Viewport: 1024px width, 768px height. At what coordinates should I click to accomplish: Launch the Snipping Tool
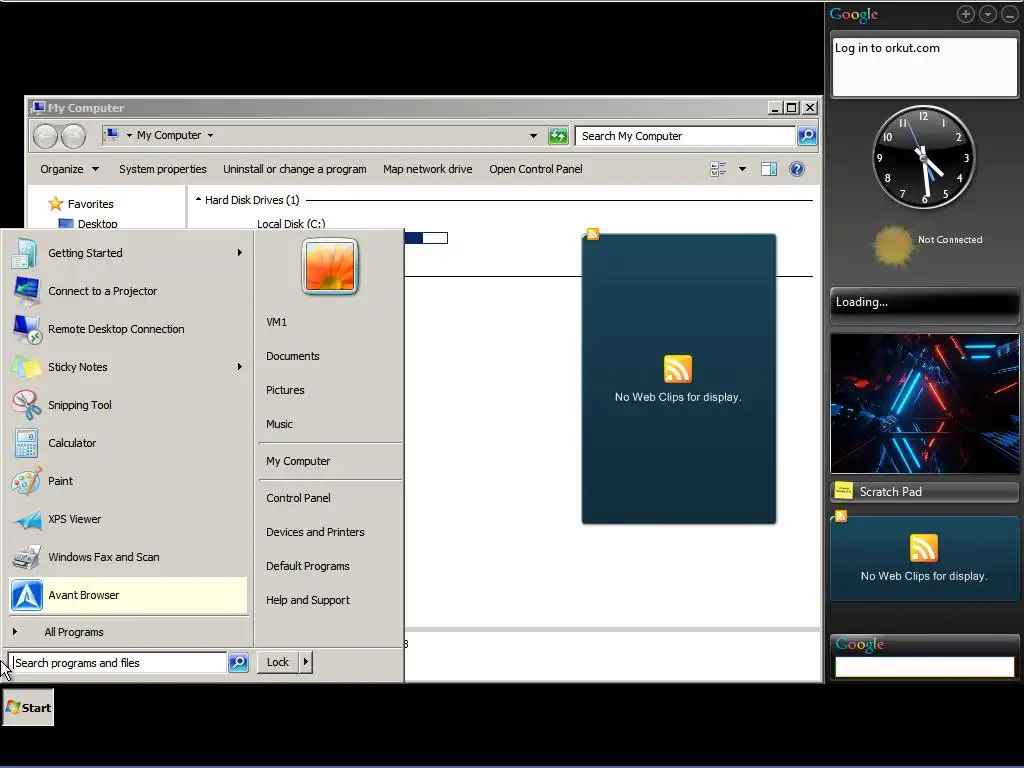click(128, 405)
